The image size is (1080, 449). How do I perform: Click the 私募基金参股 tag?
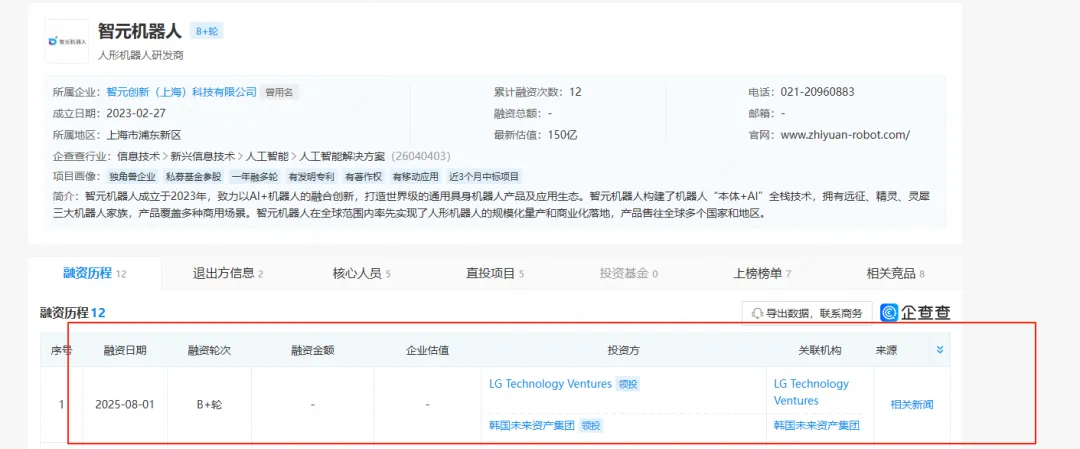click(194, 177)
